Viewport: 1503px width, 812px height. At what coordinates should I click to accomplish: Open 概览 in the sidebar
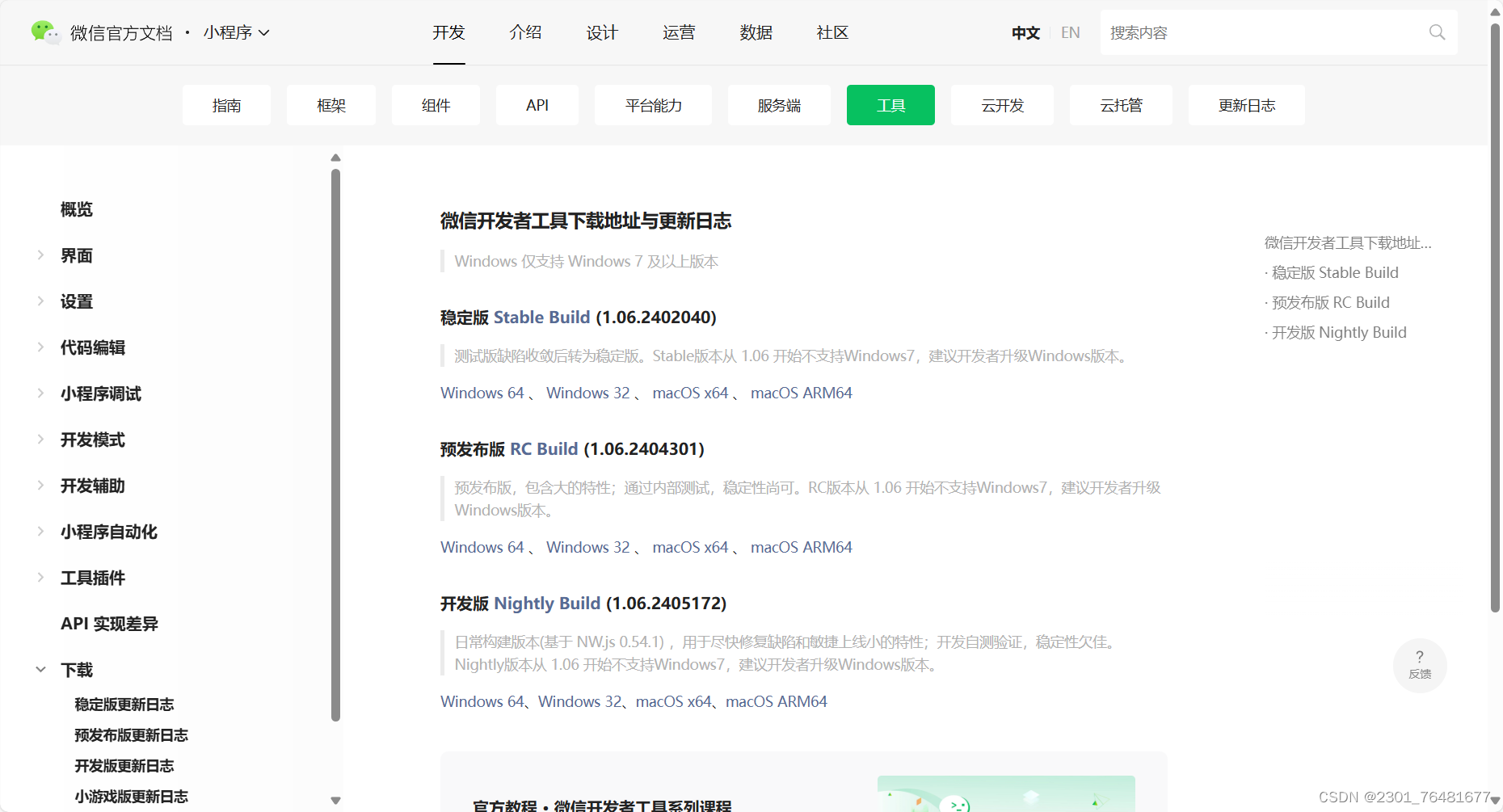[77, 209]
